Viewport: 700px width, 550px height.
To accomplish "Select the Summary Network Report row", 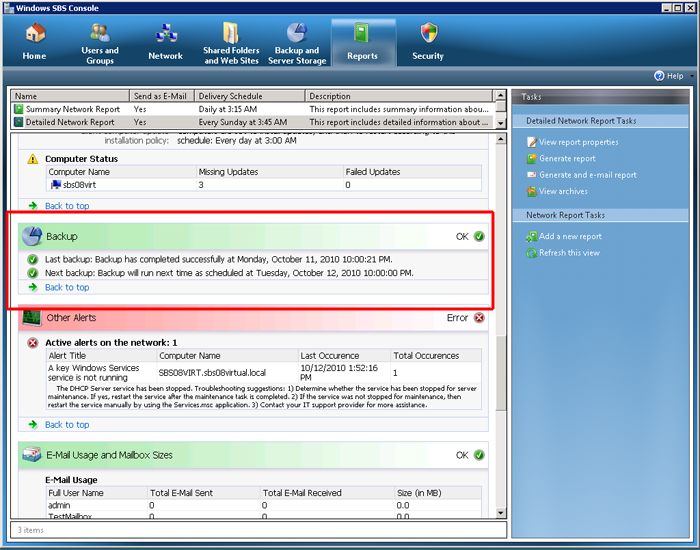I will click(x=73, y=109).
